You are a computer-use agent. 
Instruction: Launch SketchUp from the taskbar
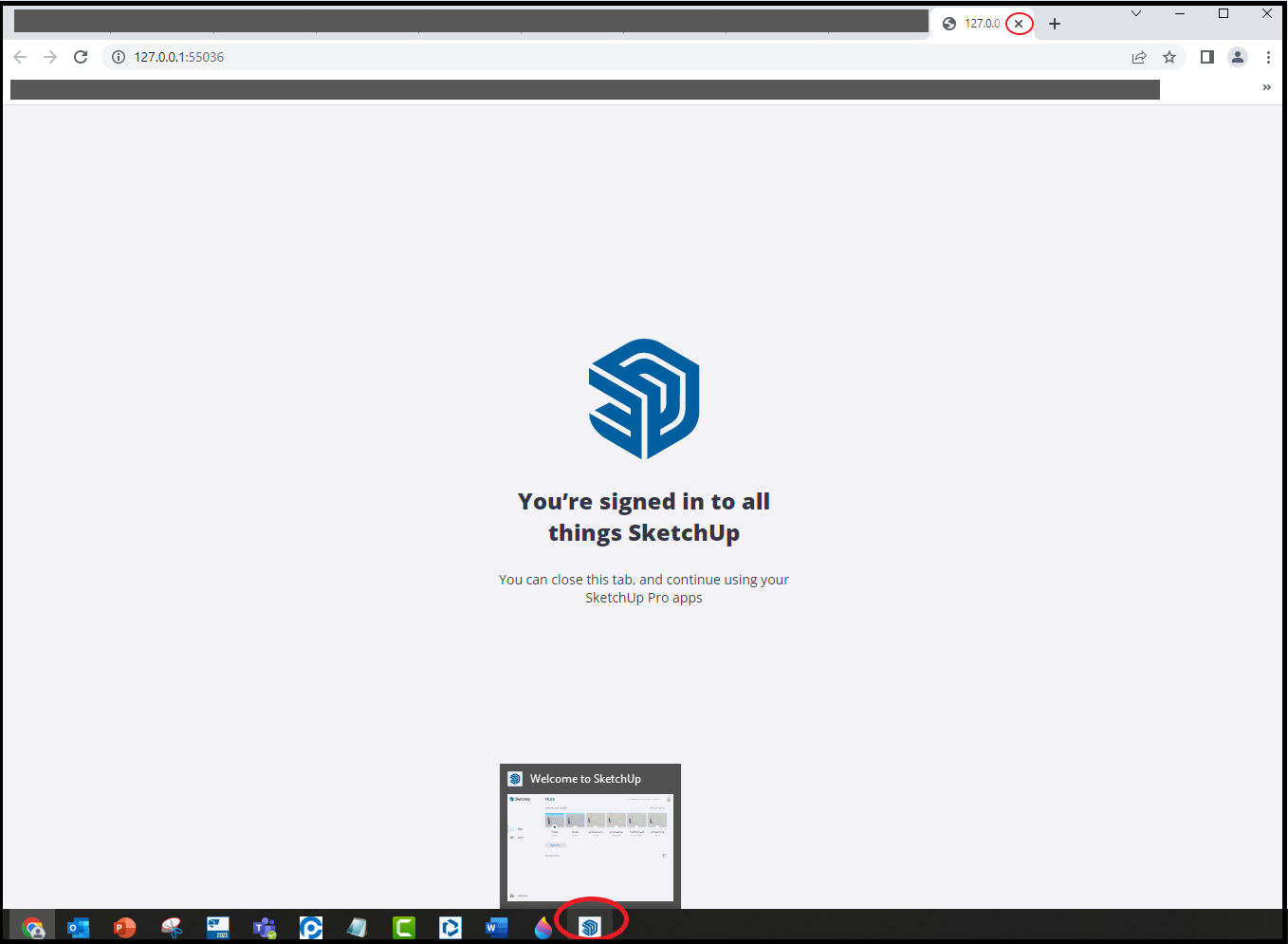[591, 927]
